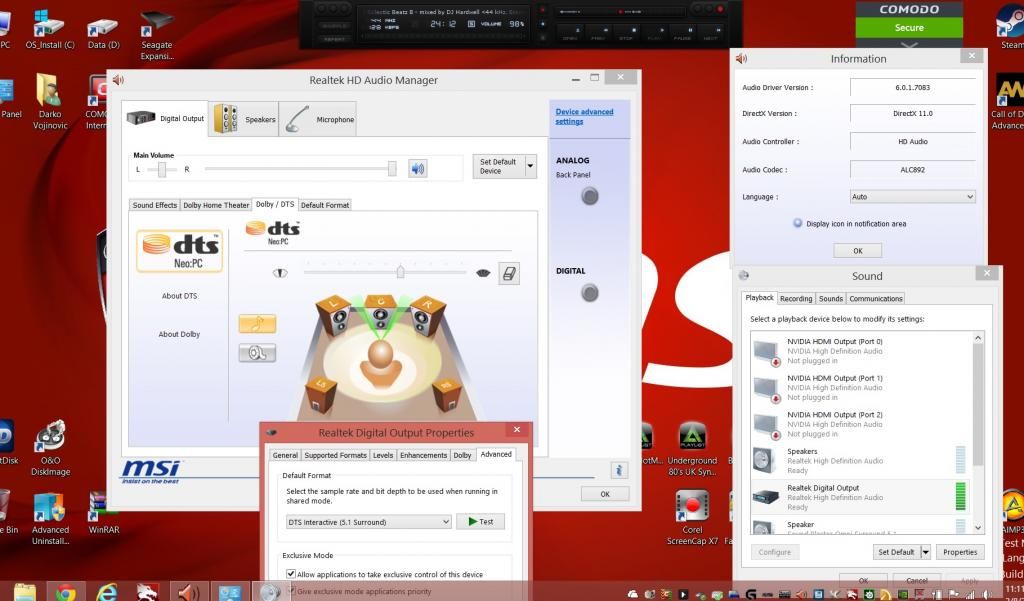Click the main volume slider handle
This screenshot has height=601, width=1024.
click(x=392, y=169)
